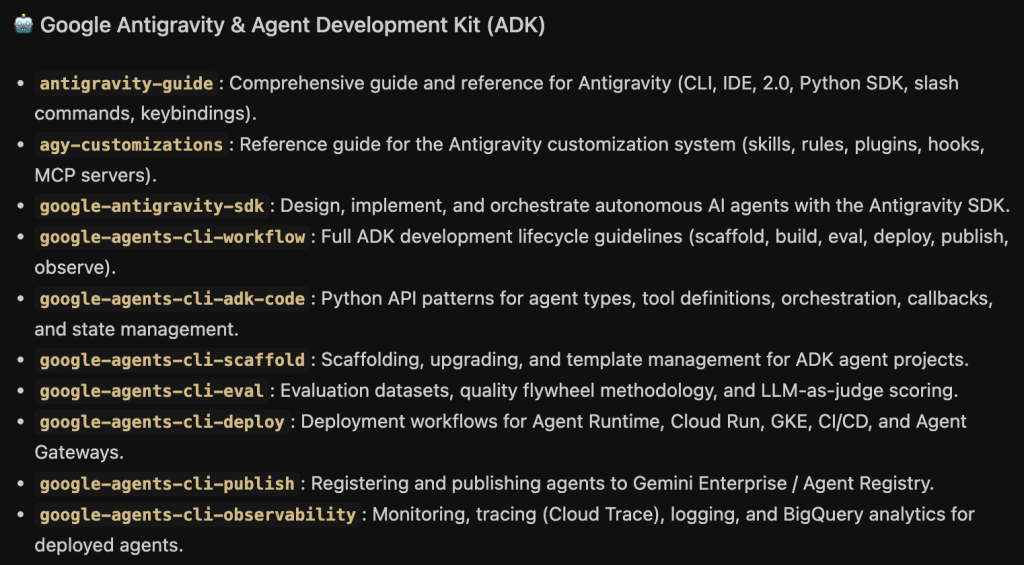
Task: Click text "Evaluation datasets, quality flywheel methodology"
Action: (498, 391)
